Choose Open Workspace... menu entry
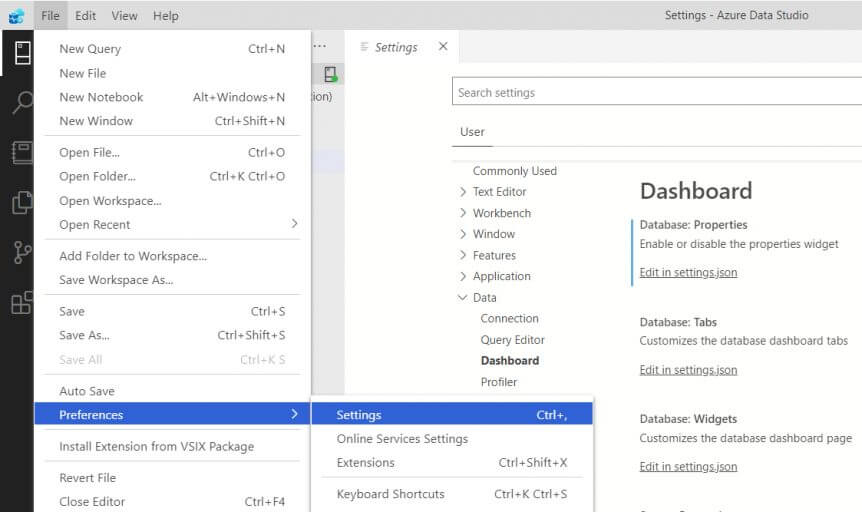Image resolution: width=862 pixels, height=512 pixels. [172, 201]
